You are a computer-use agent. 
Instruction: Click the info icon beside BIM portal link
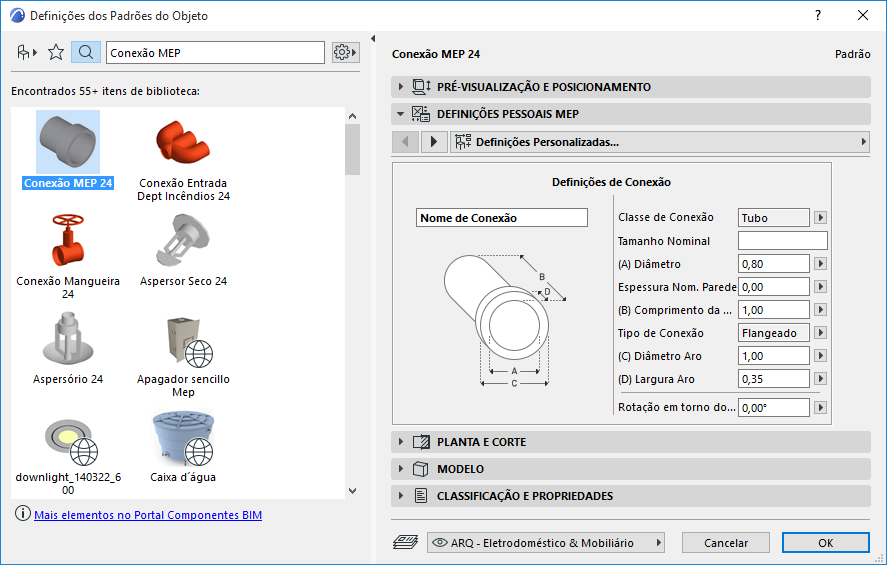point(23,514)
